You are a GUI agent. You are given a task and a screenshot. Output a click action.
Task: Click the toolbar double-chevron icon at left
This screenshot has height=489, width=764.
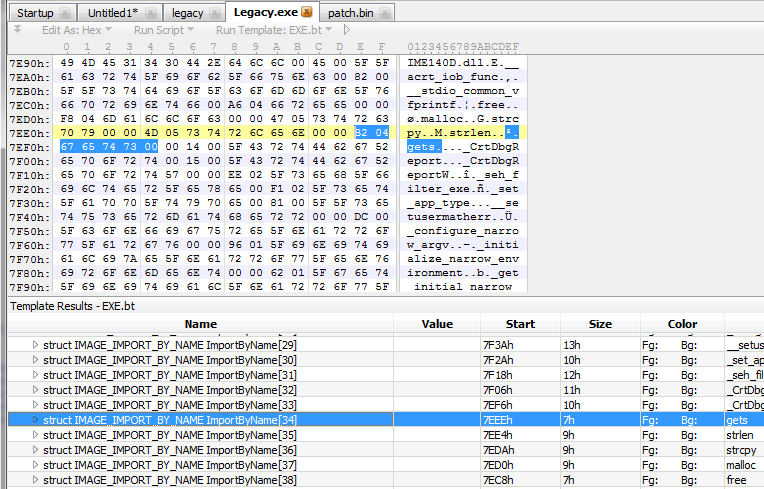(x=17, y=30)
